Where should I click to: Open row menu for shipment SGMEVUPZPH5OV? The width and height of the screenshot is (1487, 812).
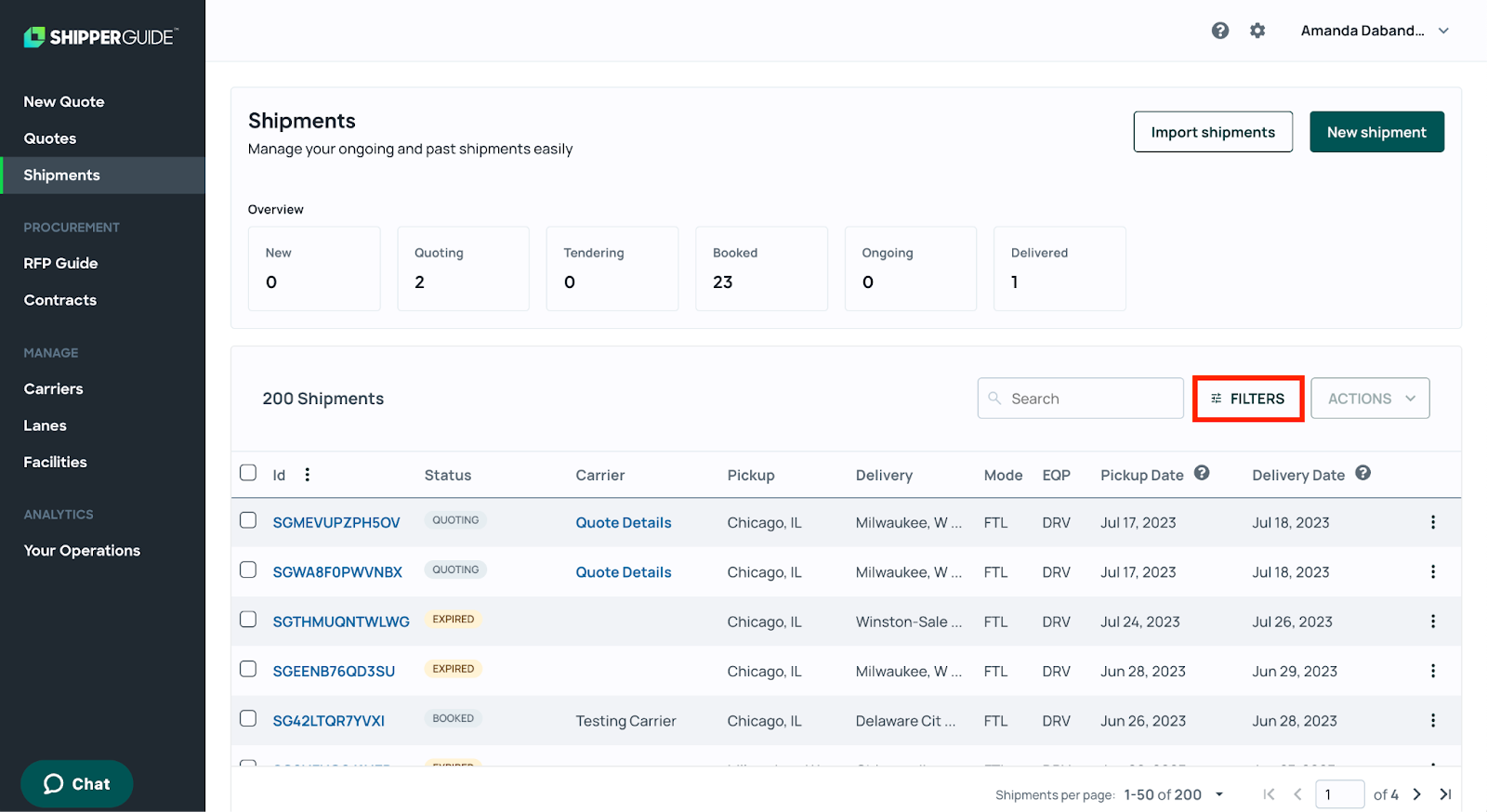point(1432,522)
